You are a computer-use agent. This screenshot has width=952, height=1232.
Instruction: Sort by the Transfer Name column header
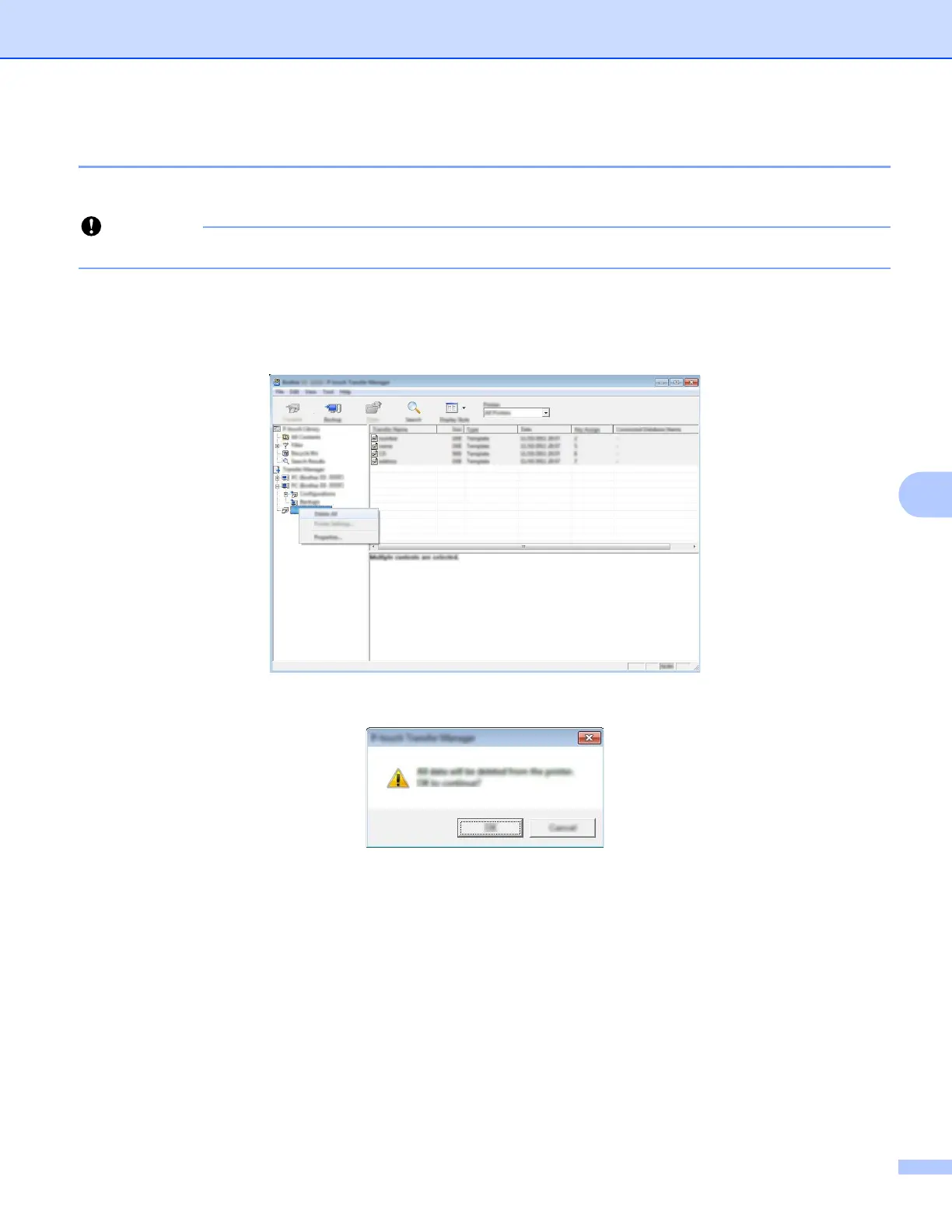(x=404, y=429)
